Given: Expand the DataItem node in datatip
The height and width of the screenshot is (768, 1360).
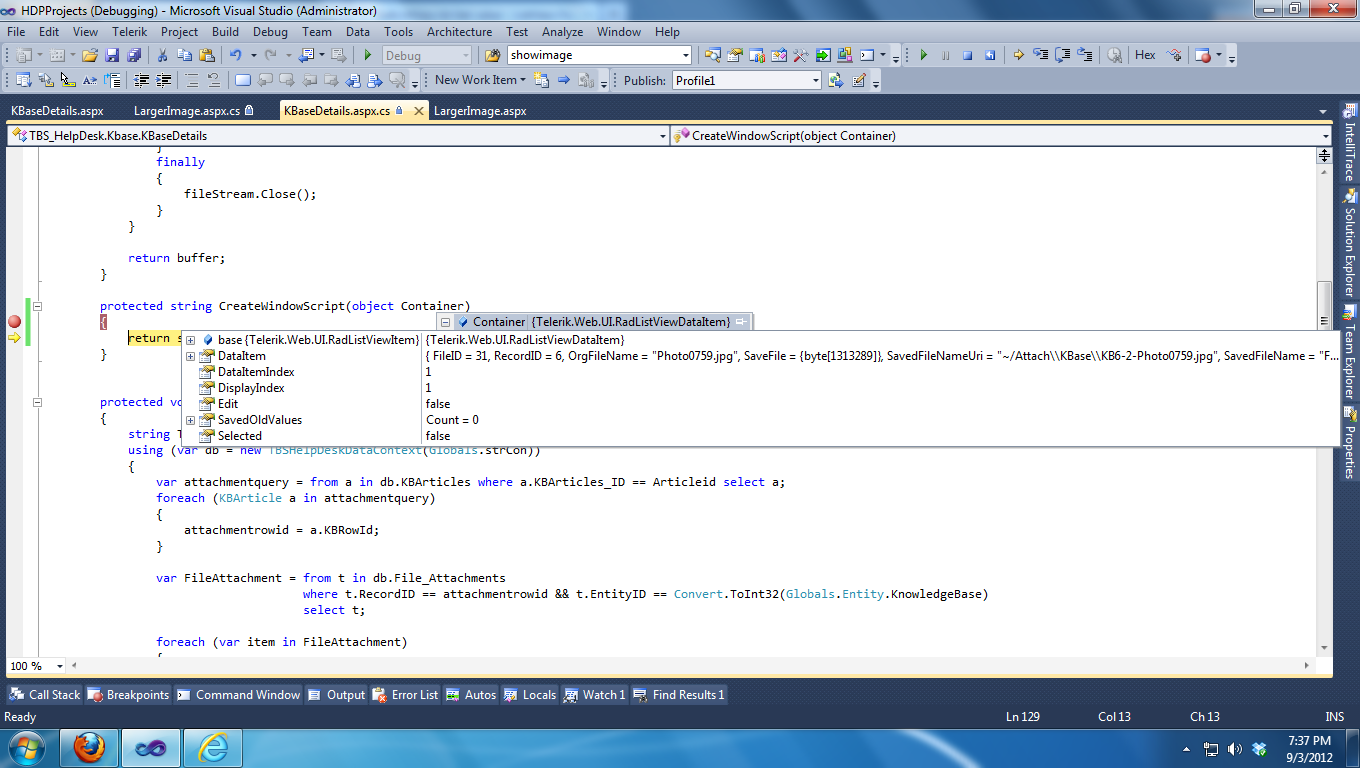Looking at the screenshot, I should pyautogui.click(x=190, y=356).
